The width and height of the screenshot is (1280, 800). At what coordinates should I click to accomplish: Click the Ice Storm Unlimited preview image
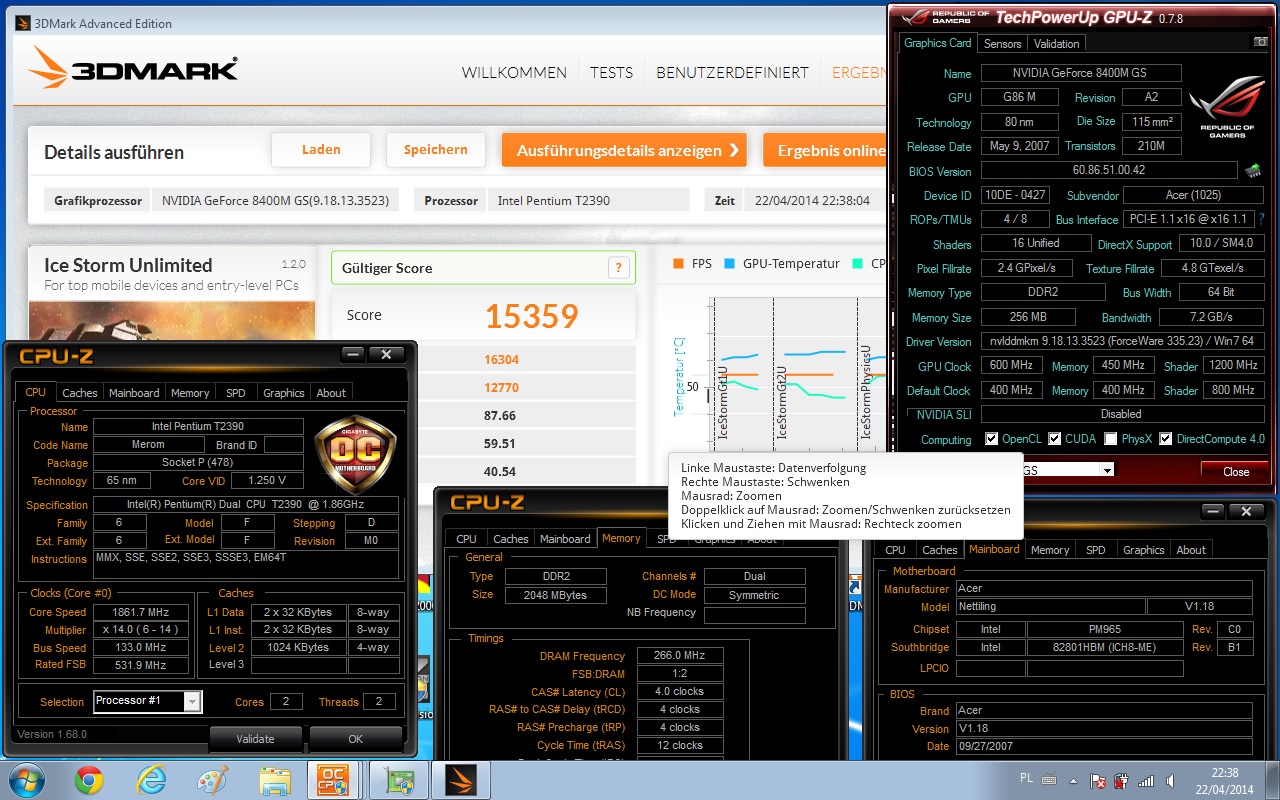(172, 321)
